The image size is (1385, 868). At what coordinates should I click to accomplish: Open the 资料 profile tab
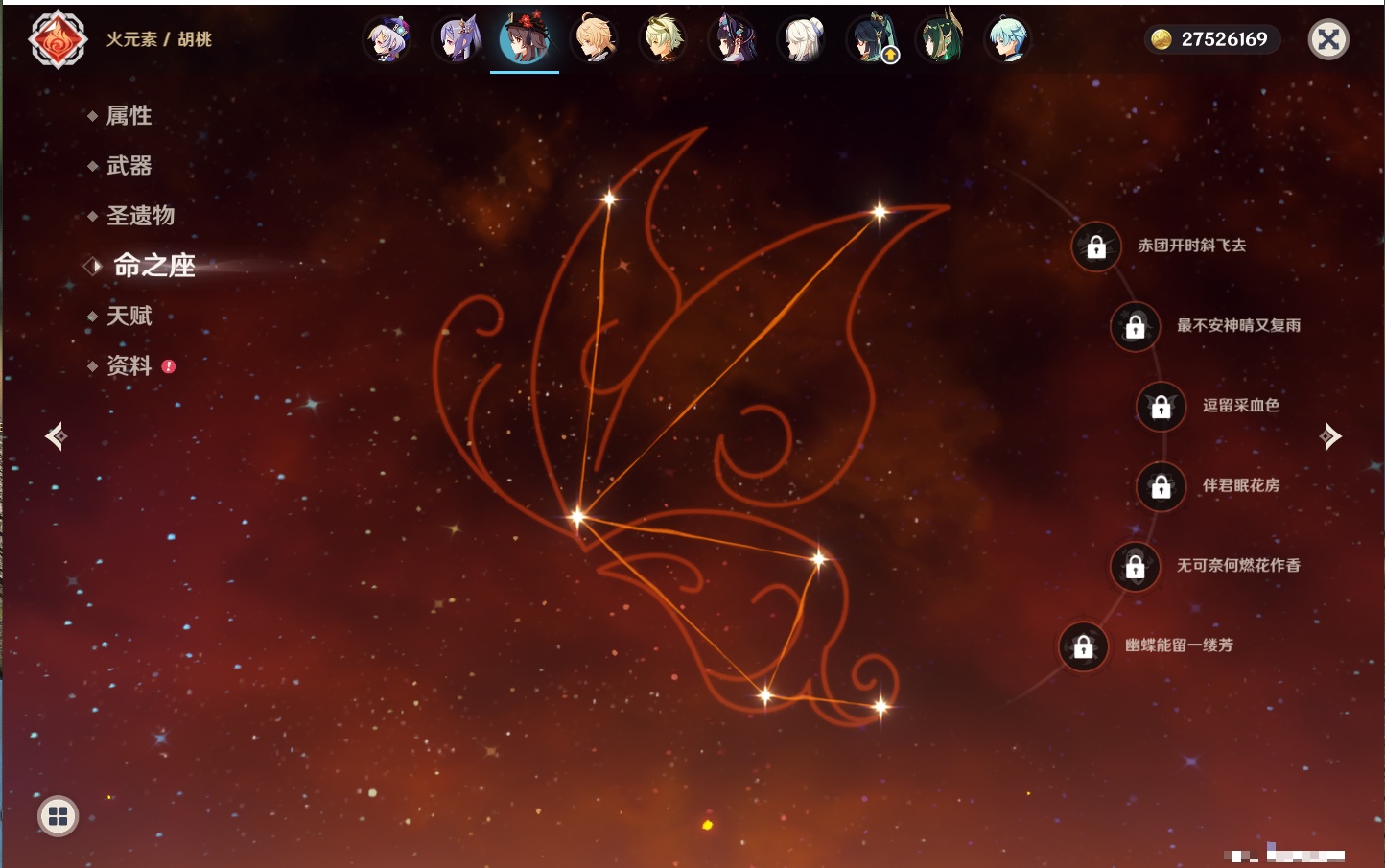point(129,365)
